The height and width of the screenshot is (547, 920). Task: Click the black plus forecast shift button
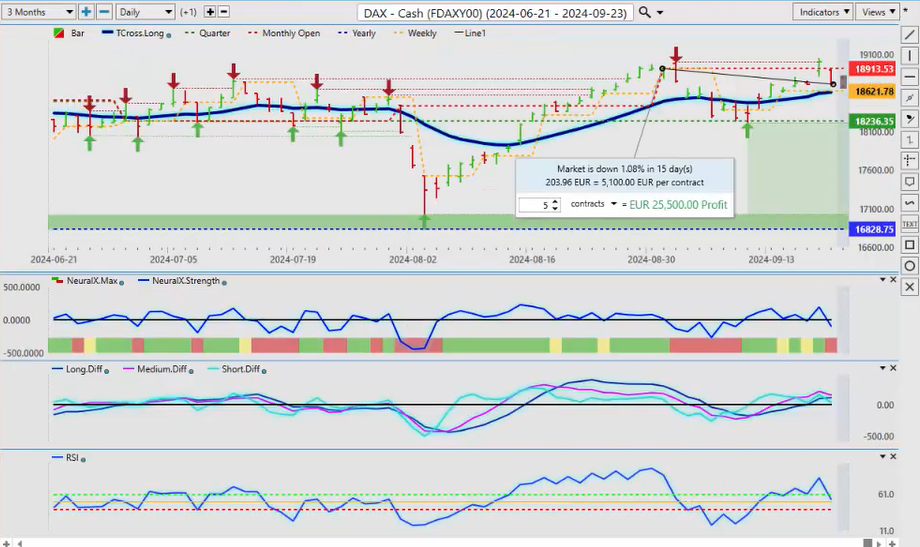tap(209, 12)
